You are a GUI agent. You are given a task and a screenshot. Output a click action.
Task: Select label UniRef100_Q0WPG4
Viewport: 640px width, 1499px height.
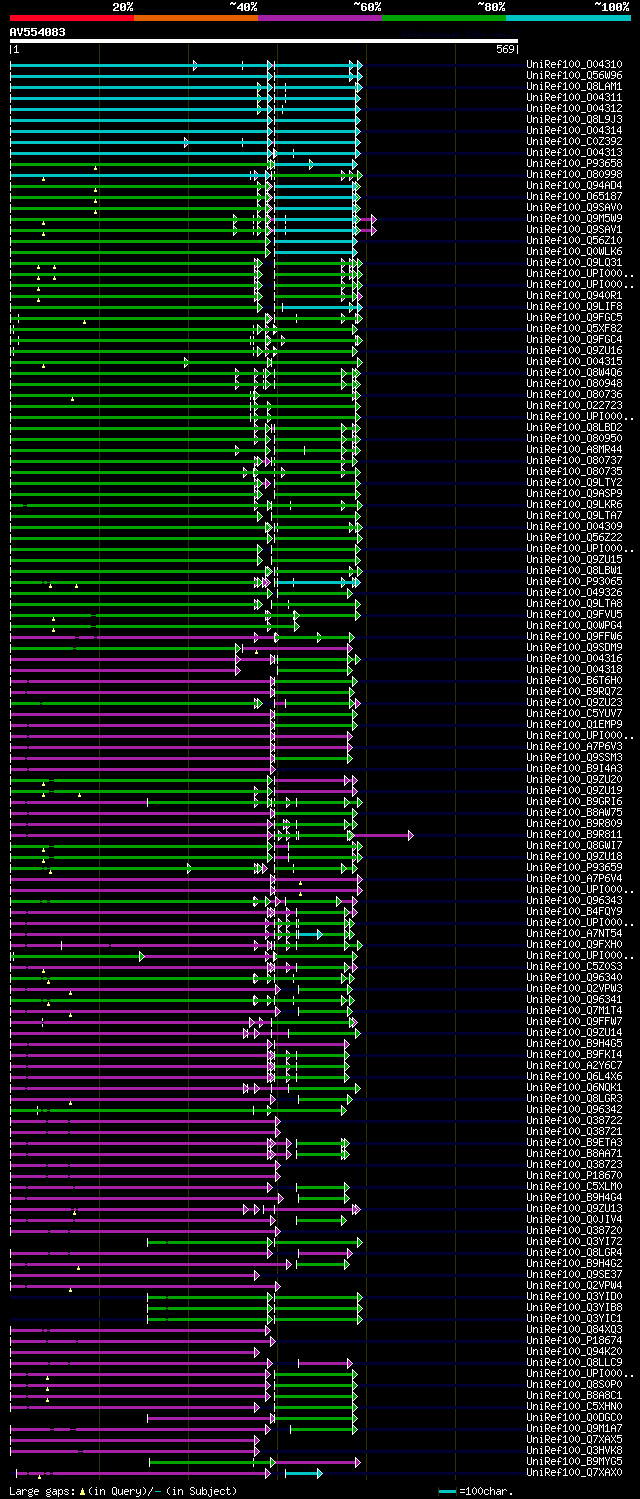click(574, 625)
